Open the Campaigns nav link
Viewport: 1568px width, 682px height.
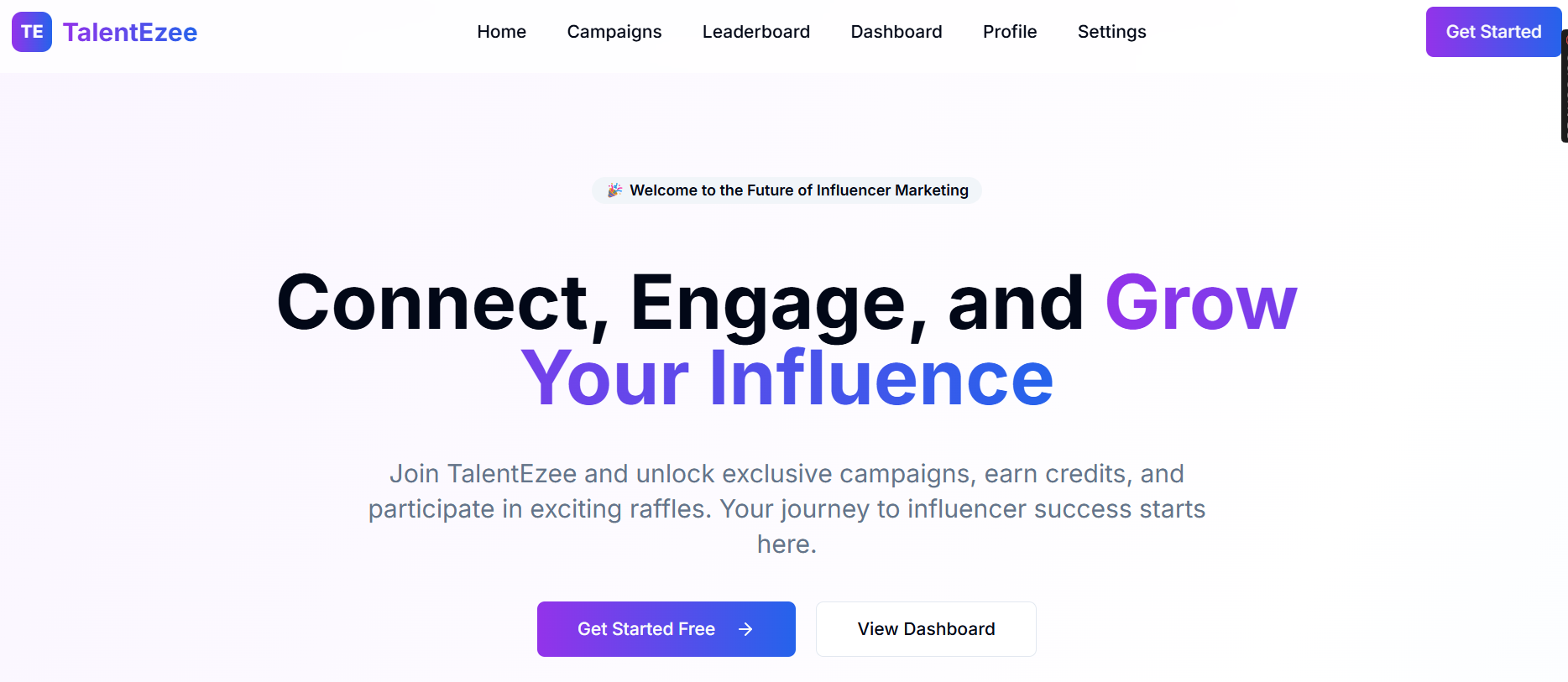(x=614, y=32)
